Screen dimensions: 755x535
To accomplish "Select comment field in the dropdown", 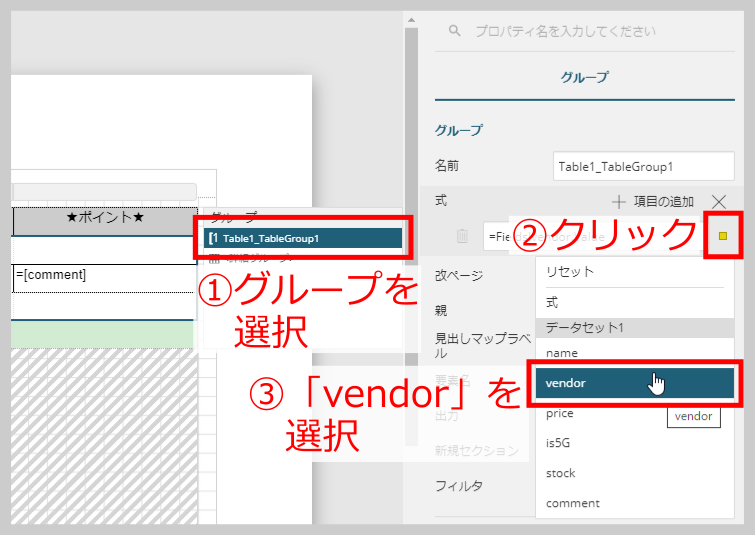I will tap(634, 503).
